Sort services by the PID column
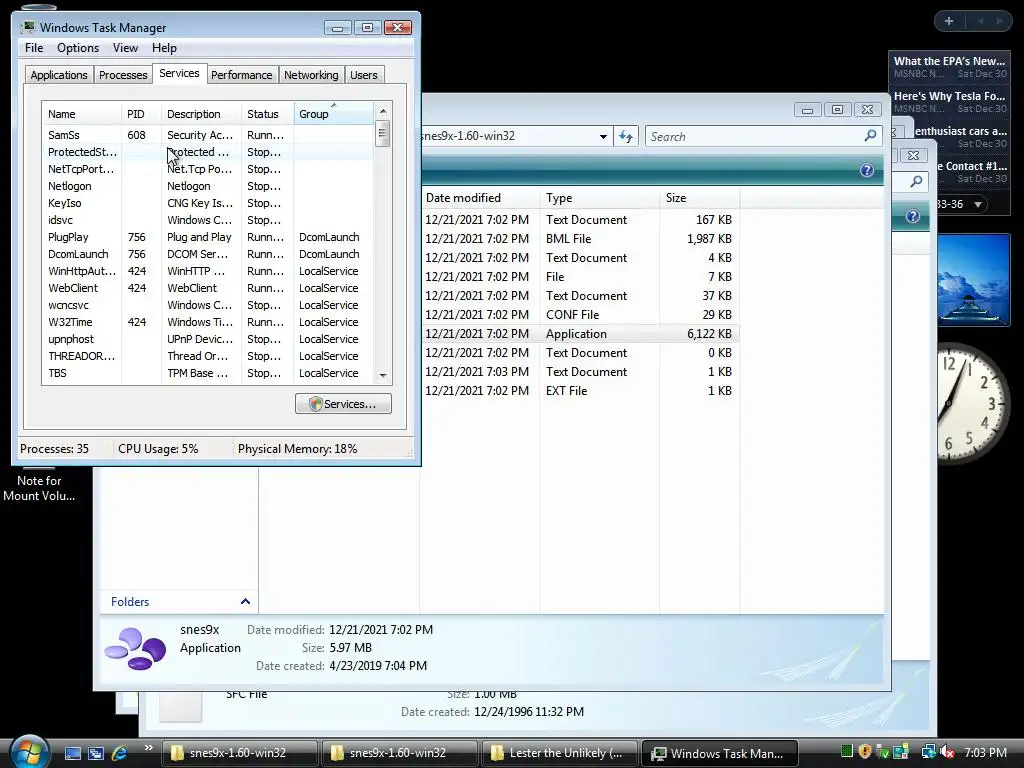This screenshot has width=1024, height=768. pos(141,114)
